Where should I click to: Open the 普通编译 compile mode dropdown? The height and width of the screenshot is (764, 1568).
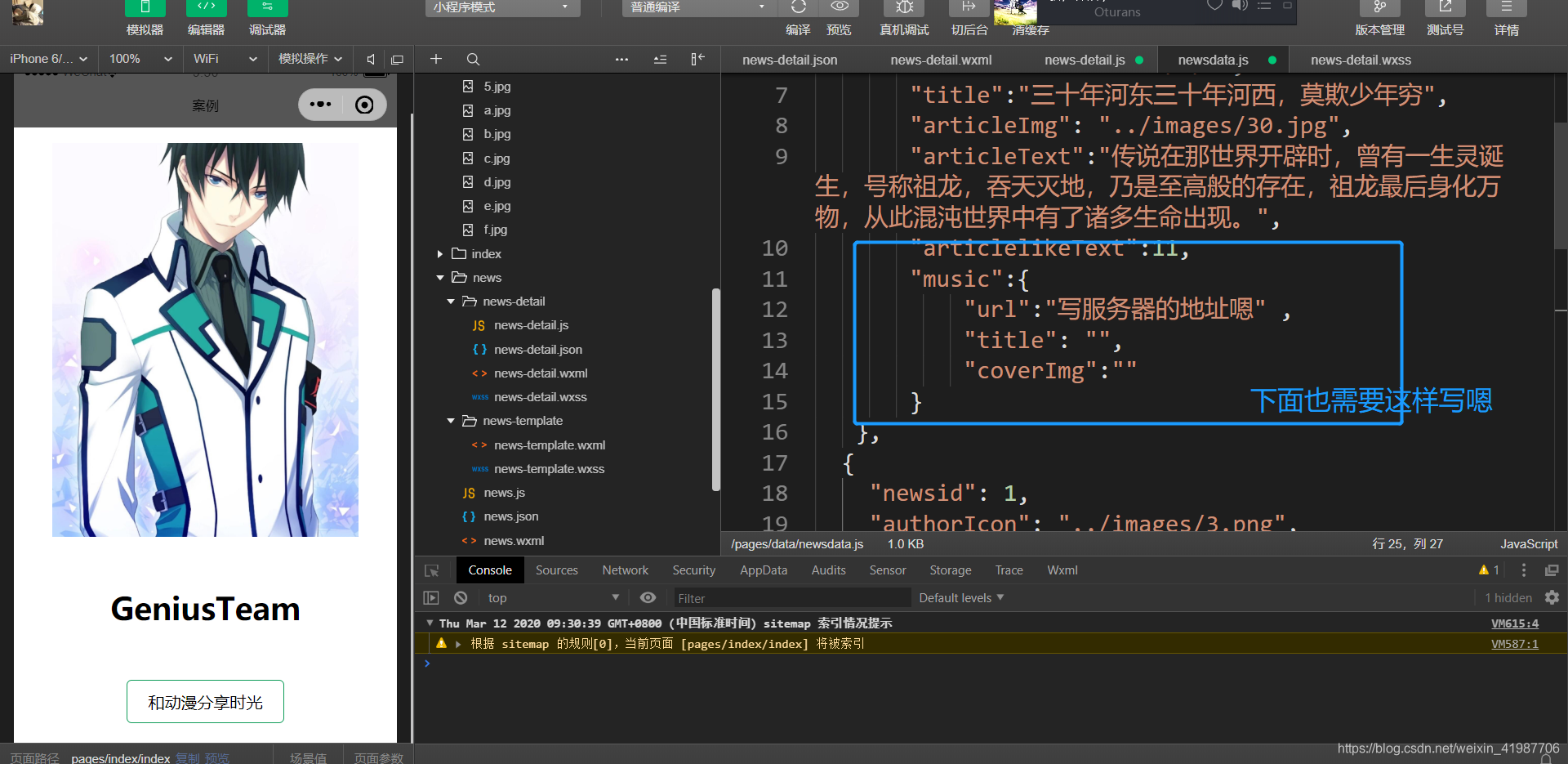click(698, 7)
